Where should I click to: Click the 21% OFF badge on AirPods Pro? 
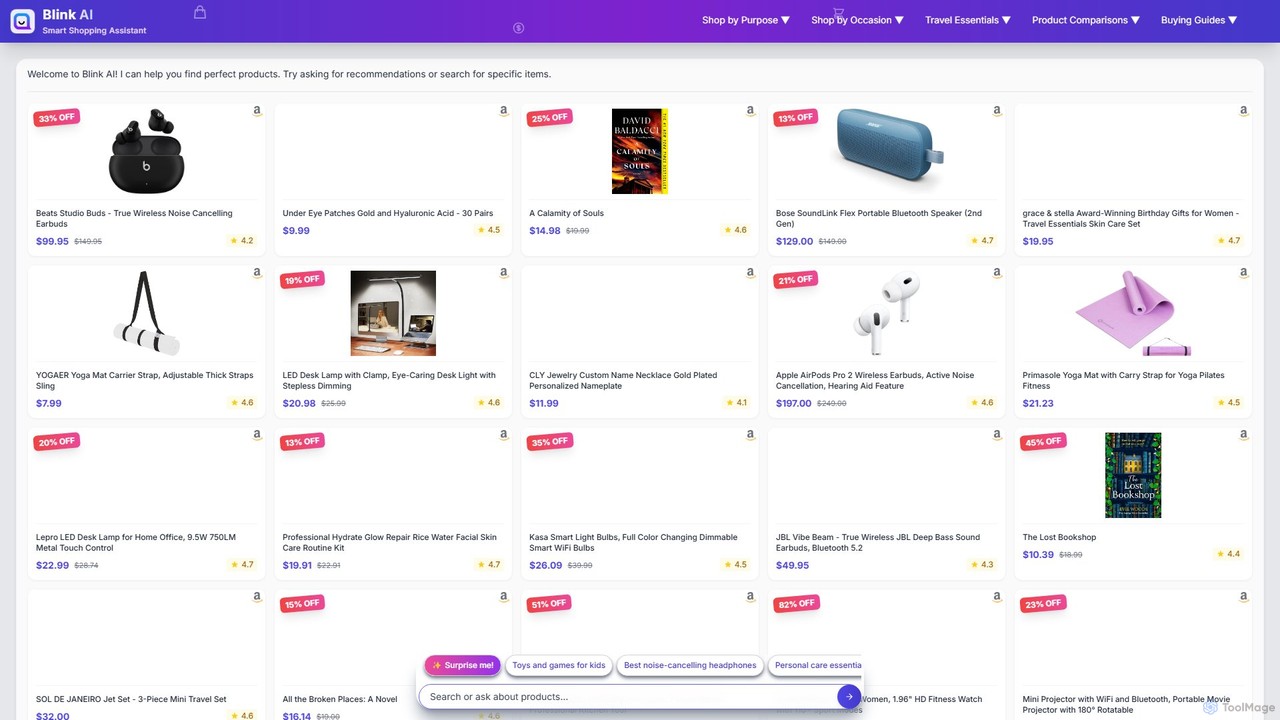(x=796, y=280)
